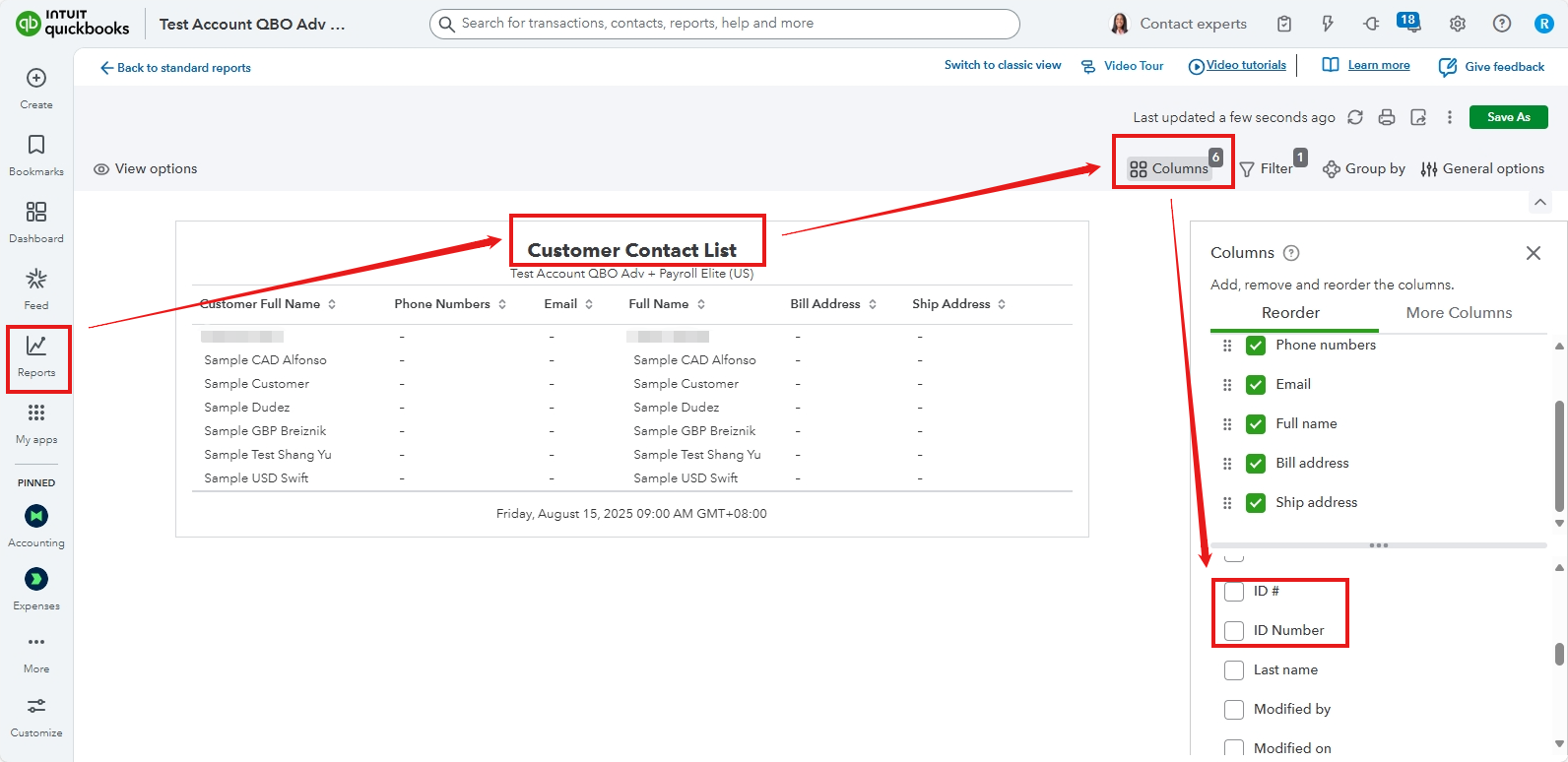This screenshot has width=1568, height=762.
Task: Select the Reorder tab
Action: point(1290,313)
